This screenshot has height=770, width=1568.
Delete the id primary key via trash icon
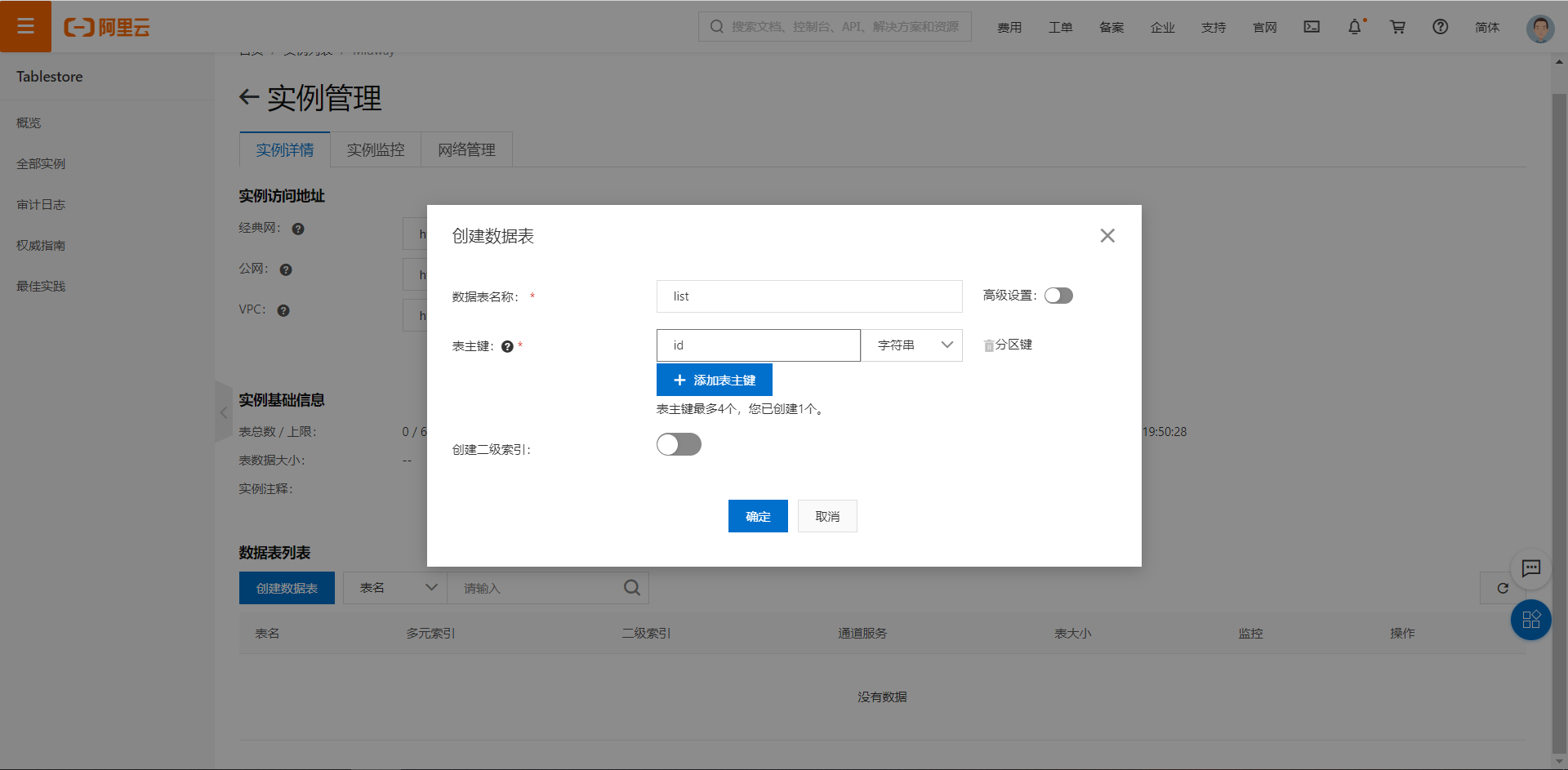coord(988,345)
